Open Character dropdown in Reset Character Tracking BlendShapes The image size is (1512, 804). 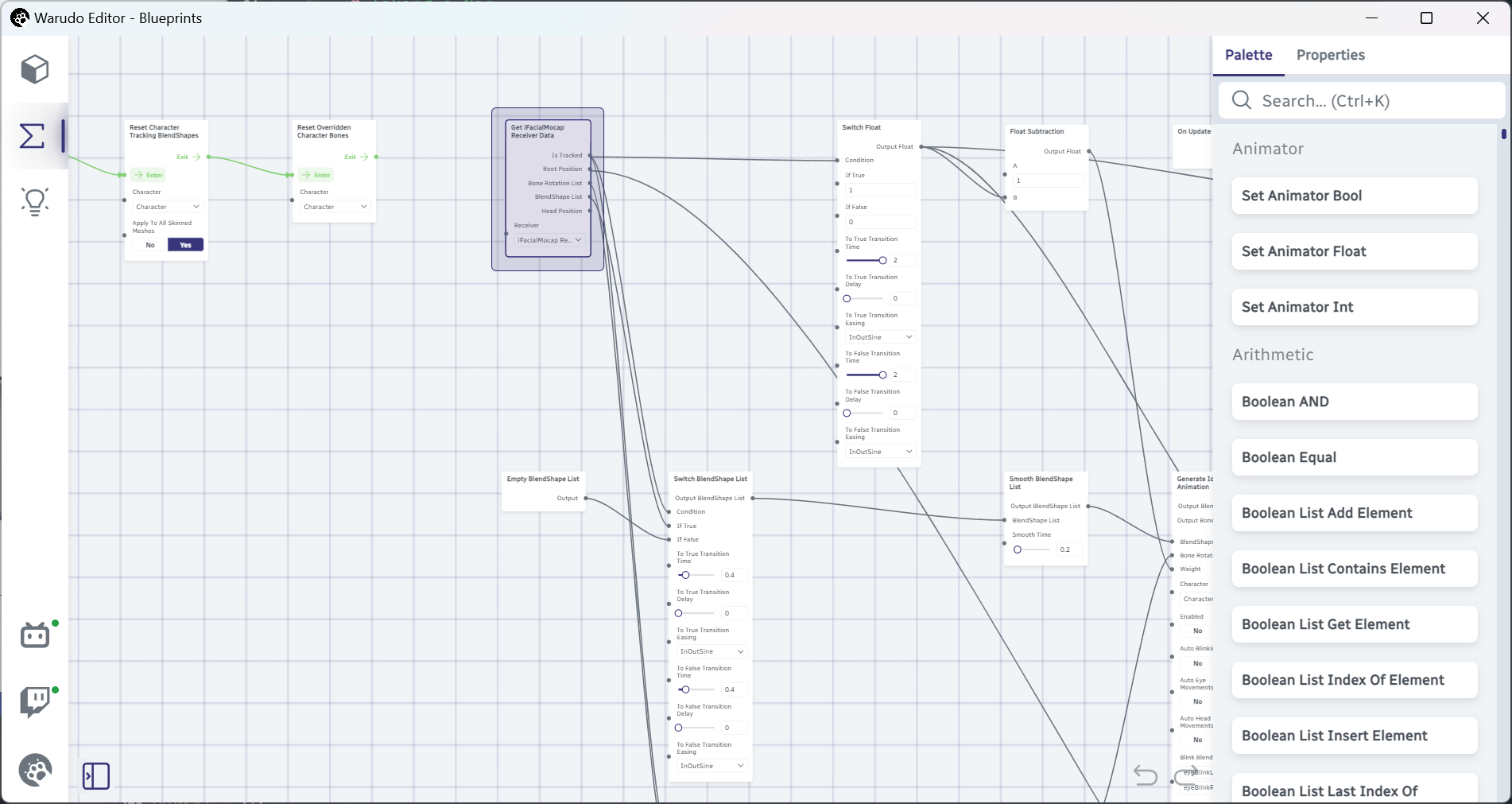(167, 207)
